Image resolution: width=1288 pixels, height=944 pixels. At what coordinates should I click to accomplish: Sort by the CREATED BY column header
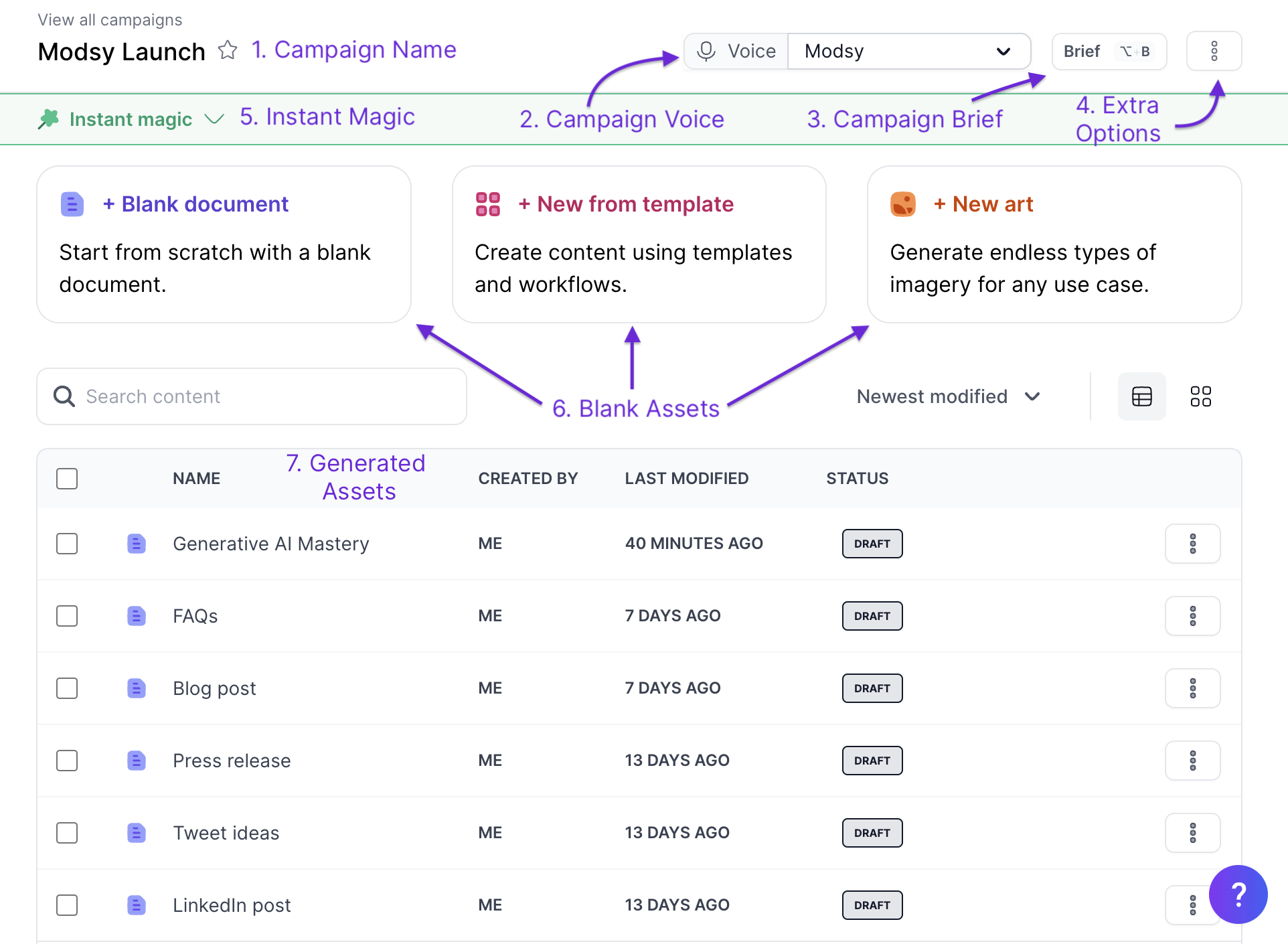click(528, 479)
